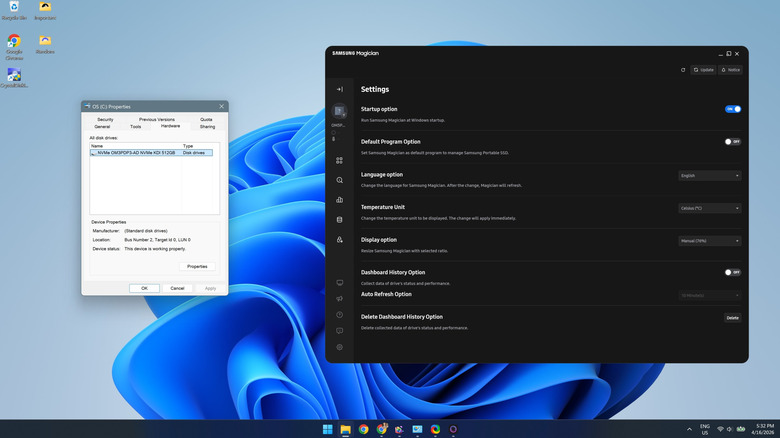The image size is (780, 438).
Task: Open the Samsung Magician taskbar icon
Action: (x=453, y=429)
